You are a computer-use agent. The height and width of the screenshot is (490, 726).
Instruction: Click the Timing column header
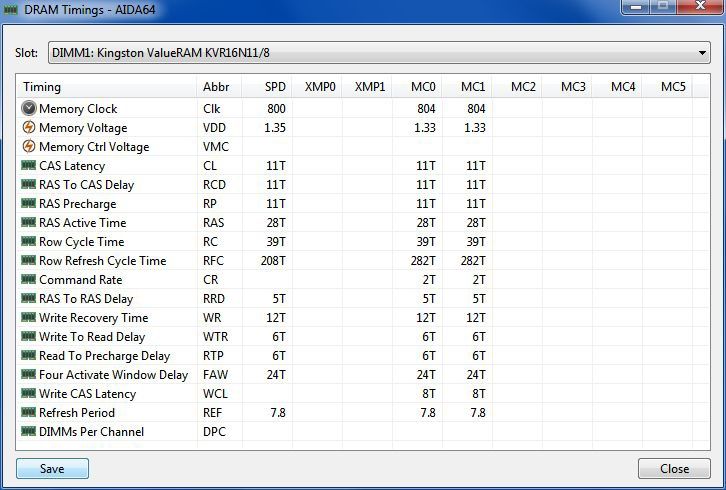tap(107, 87)
